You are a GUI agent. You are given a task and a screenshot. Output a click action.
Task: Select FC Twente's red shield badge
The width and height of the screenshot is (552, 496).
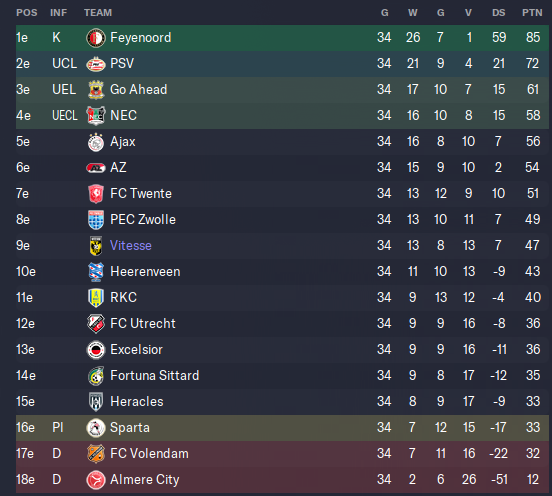pos(96,194)
